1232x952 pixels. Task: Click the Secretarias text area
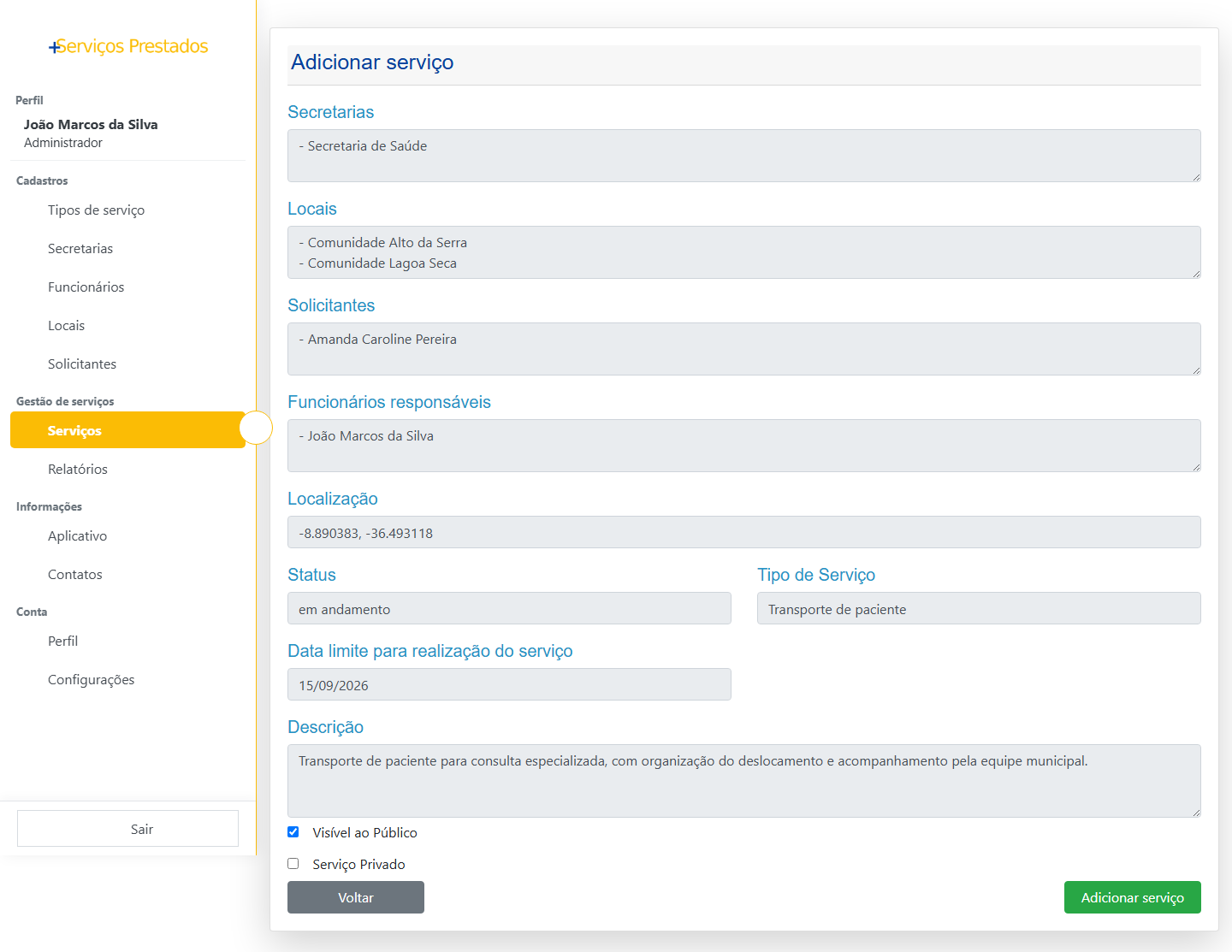[x=744, y=156]
